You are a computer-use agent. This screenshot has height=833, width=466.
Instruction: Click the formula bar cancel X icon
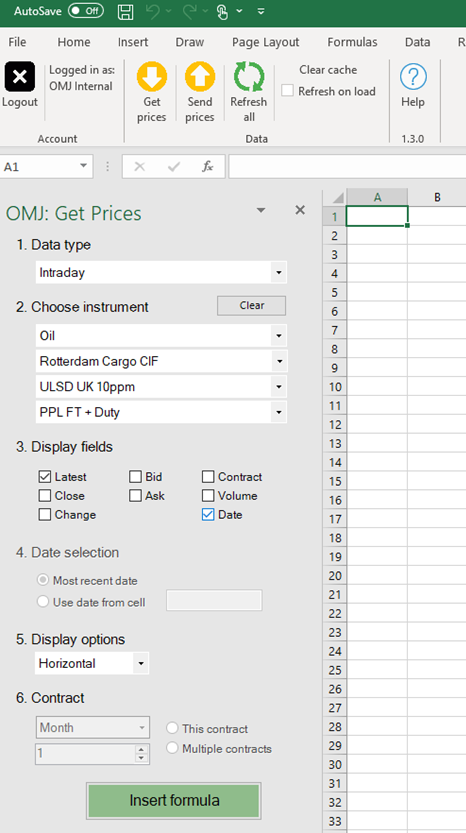139,167
